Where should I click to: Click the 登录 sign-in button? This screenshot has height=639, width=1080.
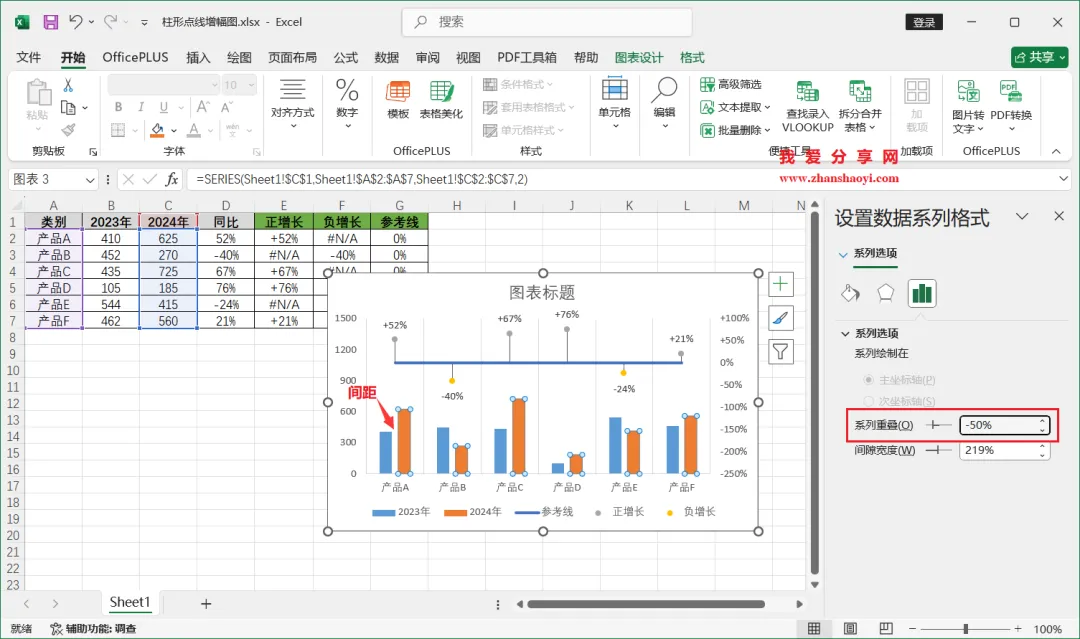point(924,22)
